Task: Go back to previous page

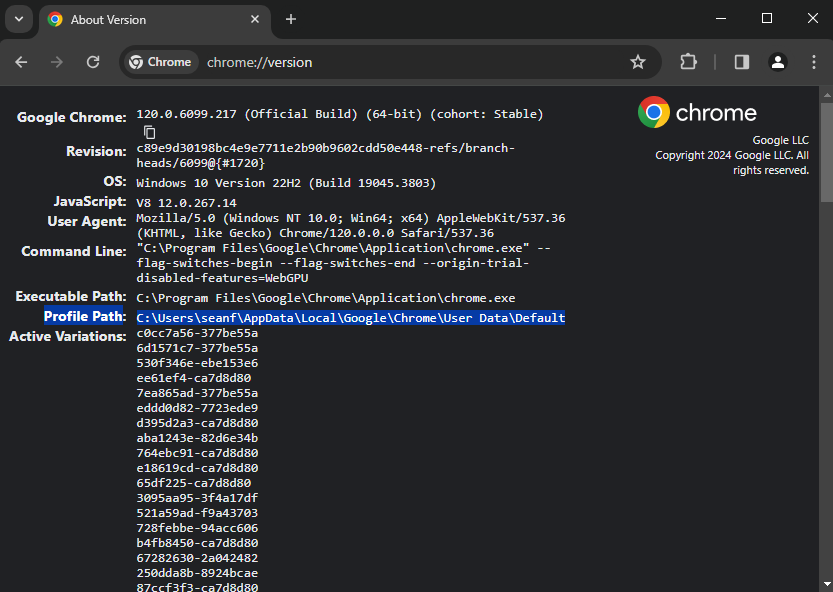Action: (x=21, y=62)
